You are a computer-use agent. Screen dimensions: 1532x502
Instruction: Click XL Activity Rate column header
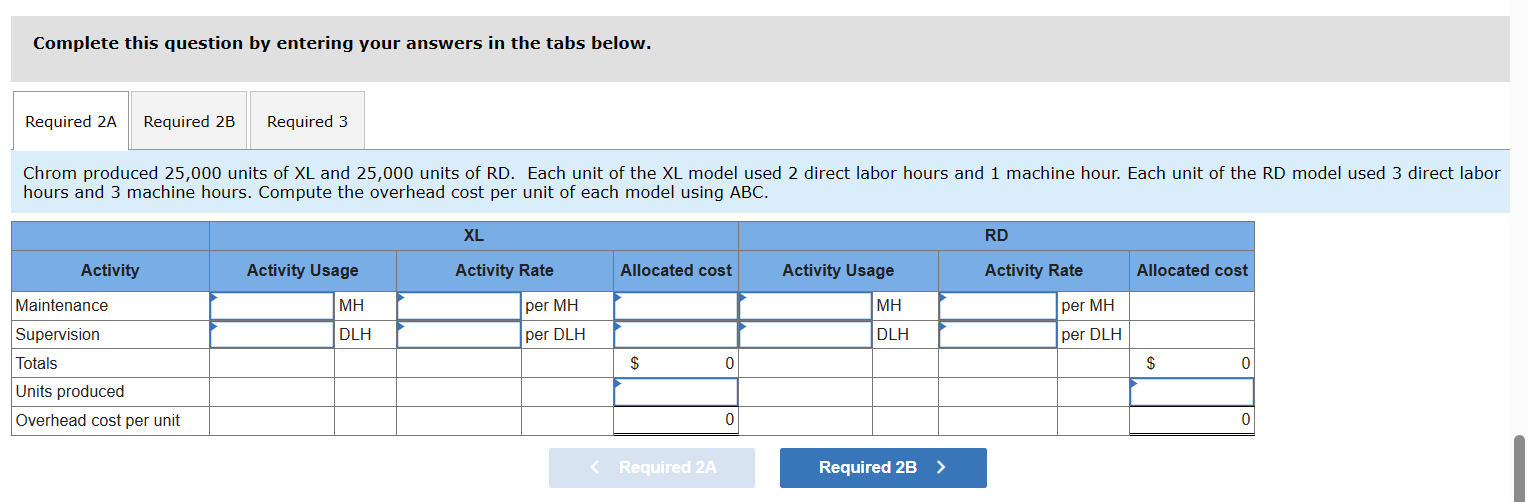[504, 270]
